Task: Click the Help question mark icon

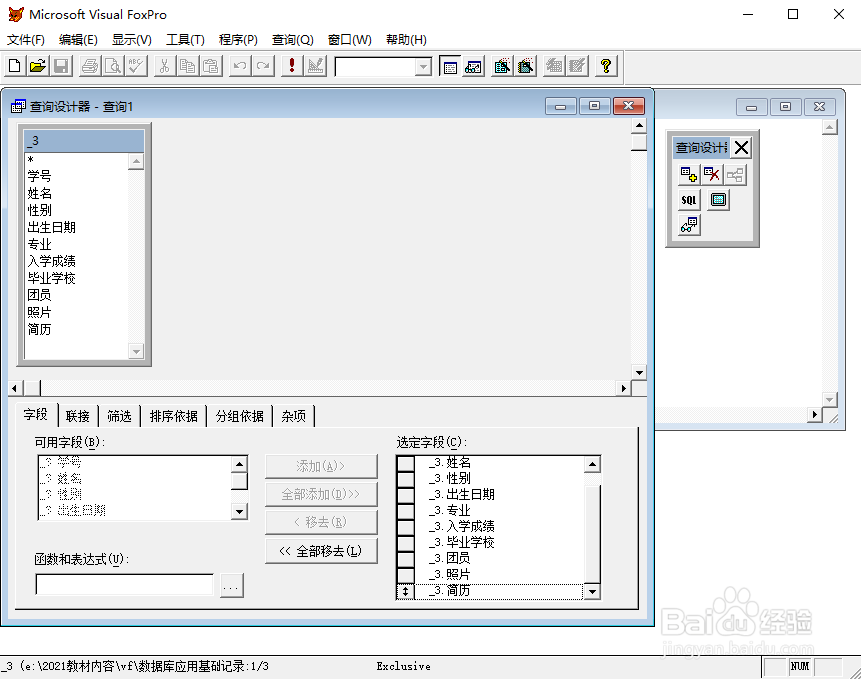Action: [606, 66]
